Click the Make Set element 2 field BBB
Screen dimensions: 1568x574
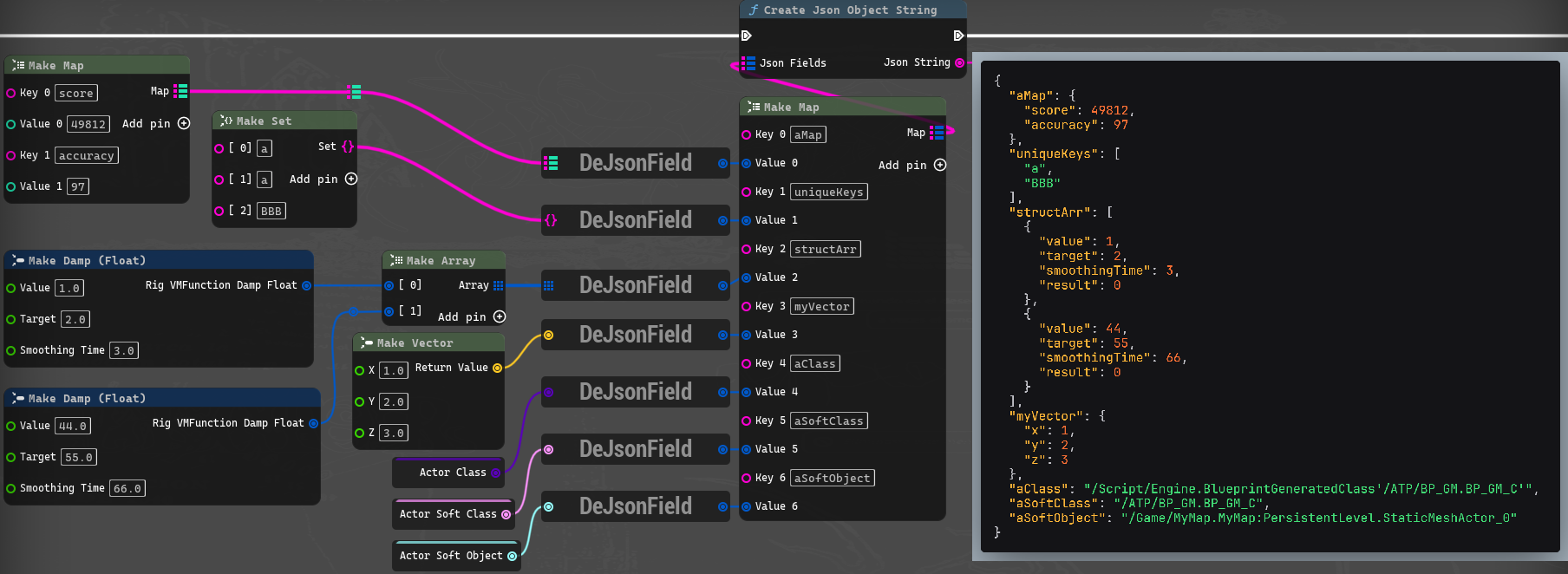point(271,211)
